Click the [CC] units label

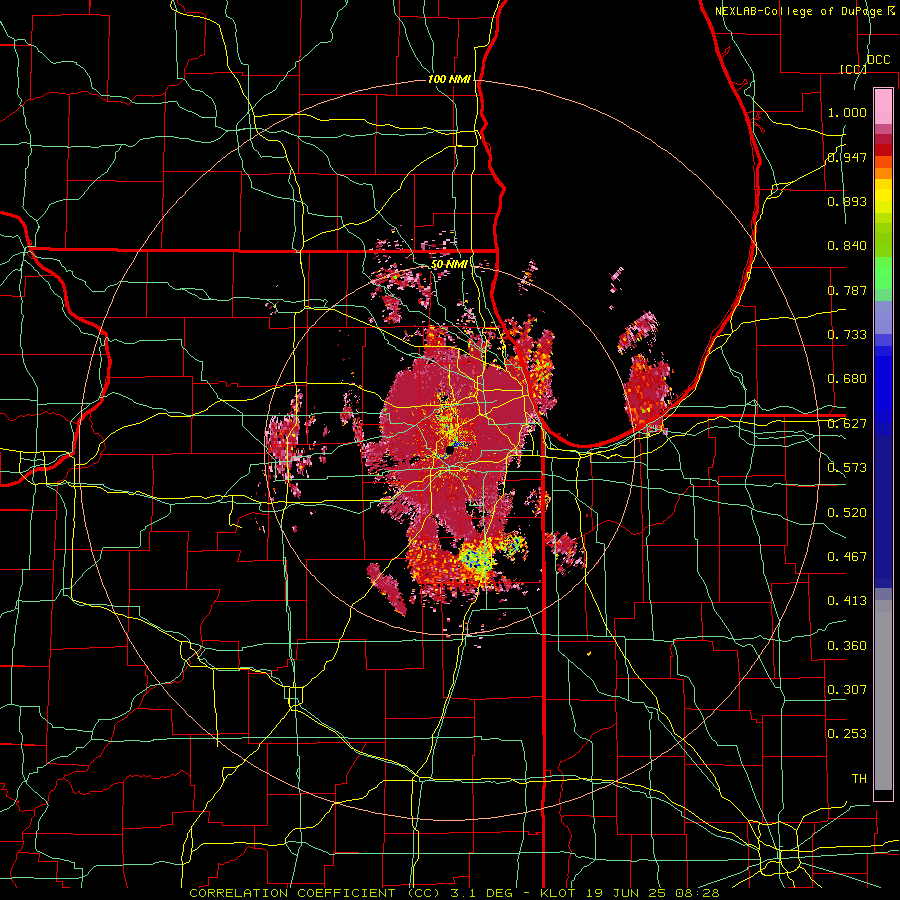853,69
